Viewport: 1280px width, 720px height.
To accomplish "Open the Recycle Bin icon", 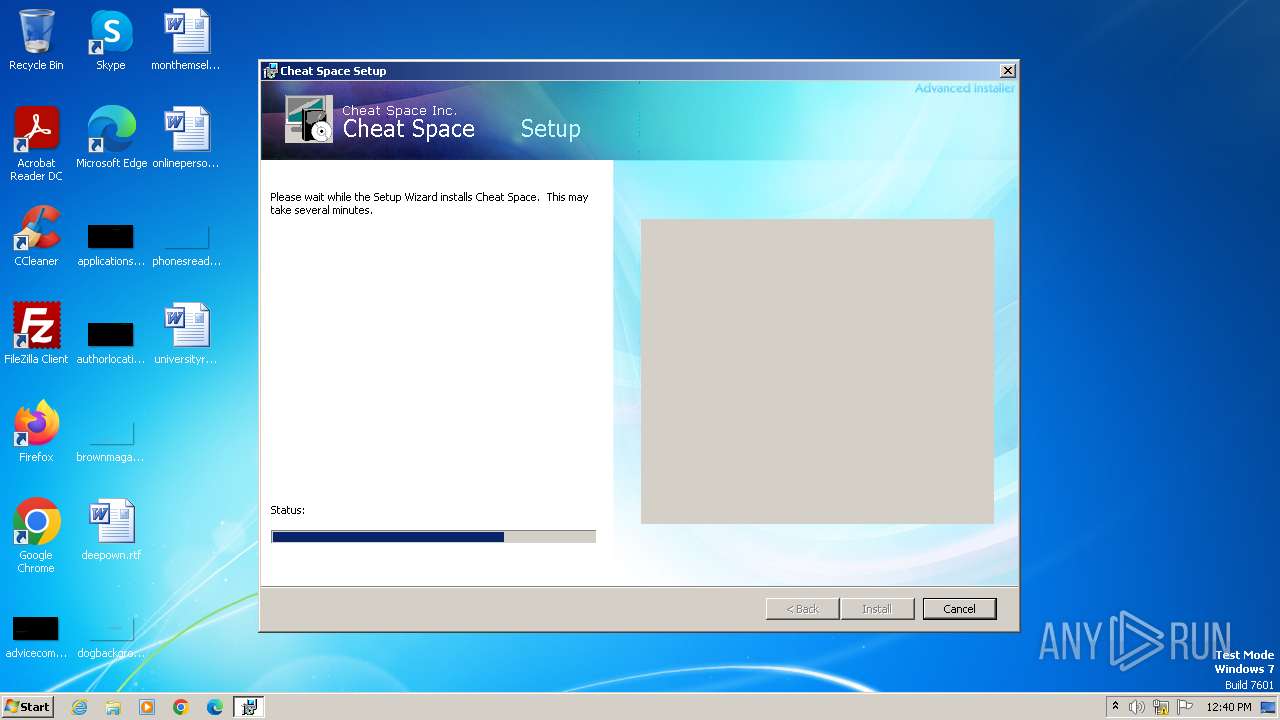I will [x=36, y=40].
